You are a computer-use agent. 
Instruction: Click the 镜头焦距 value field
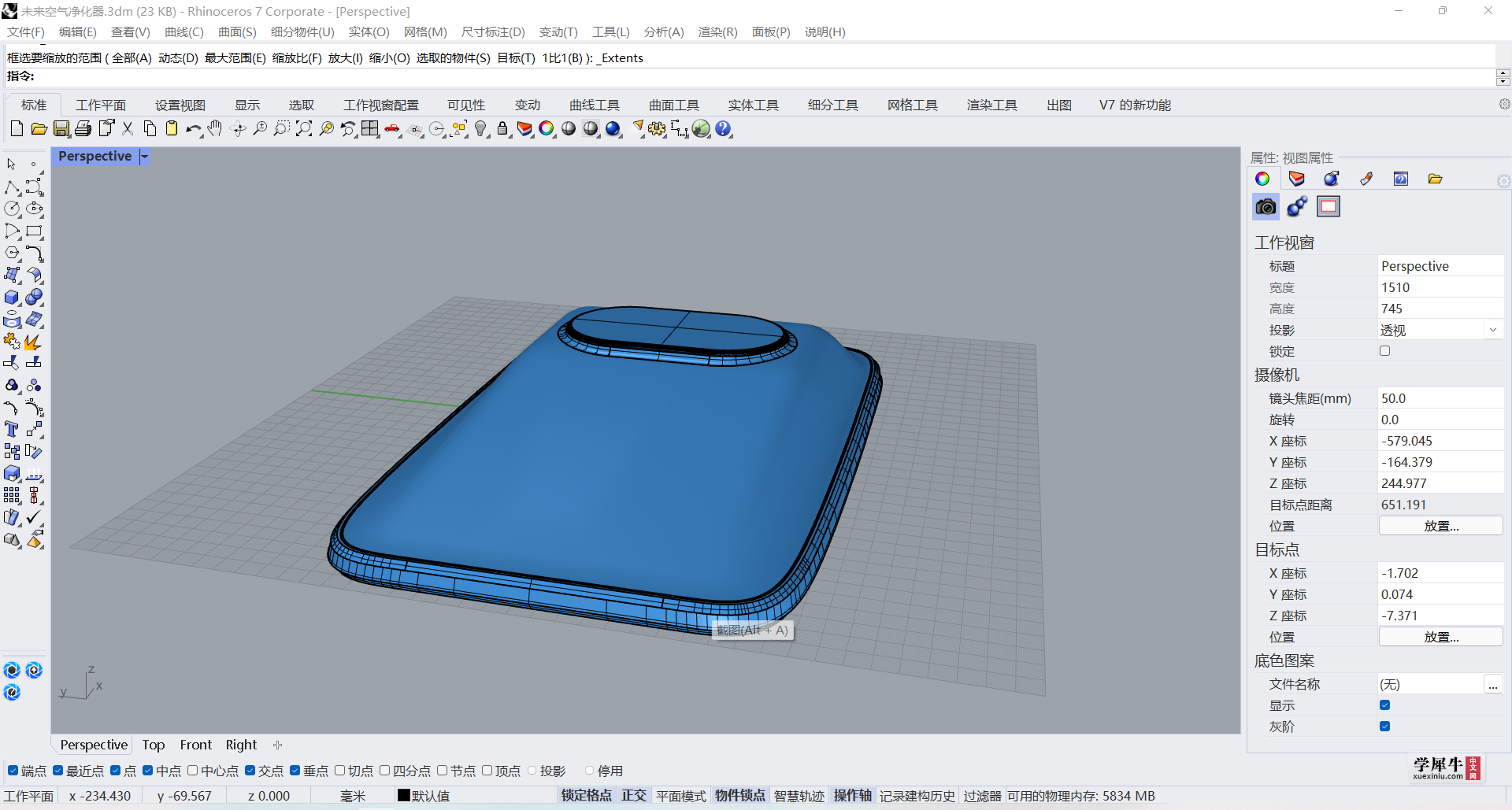pyautogui.click(x=1440, y=398)
